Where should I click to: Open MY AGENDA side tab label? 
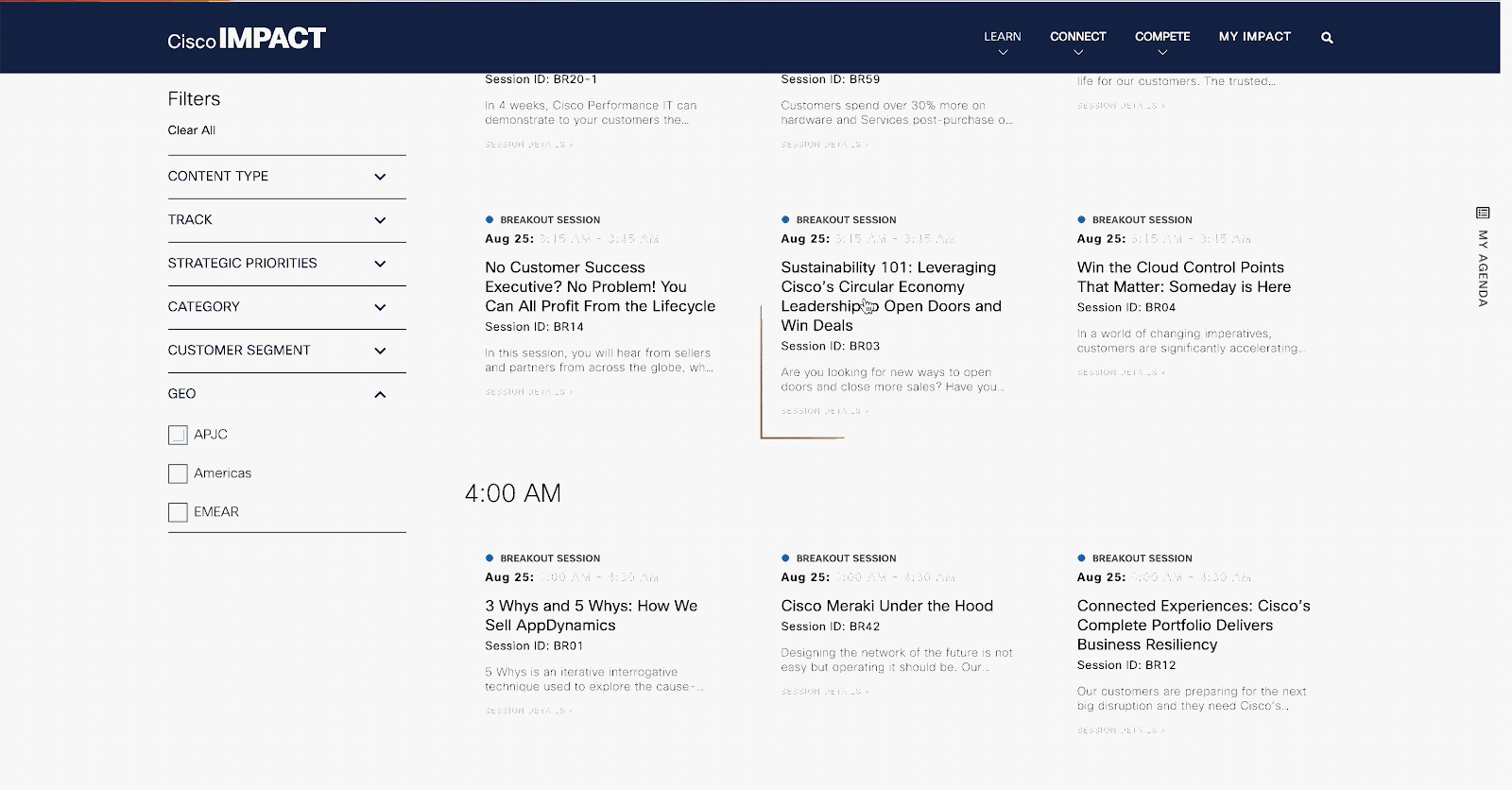[1483, 268]
